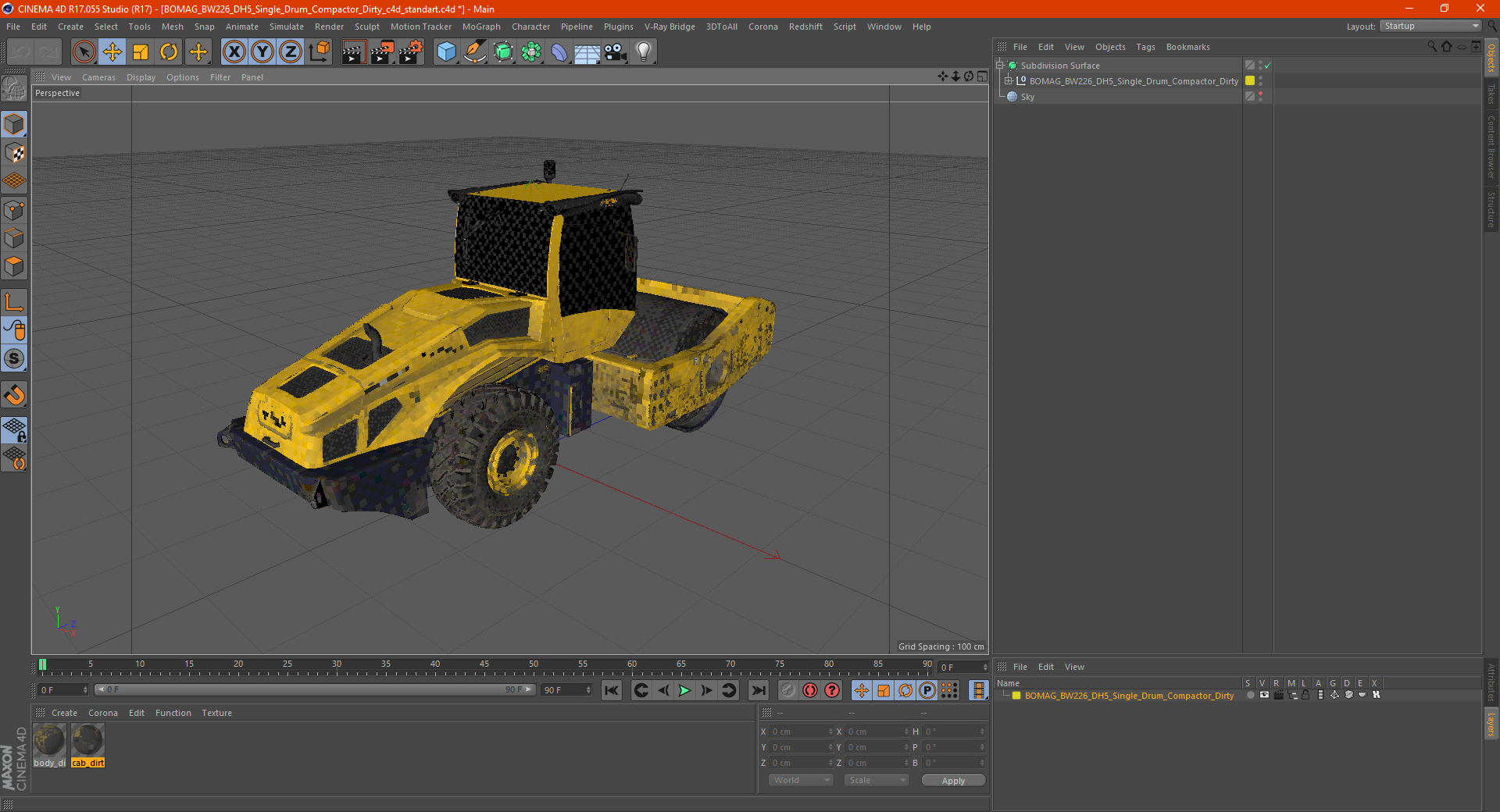Click the X position input field
1500x812 pixels.
coord(802,732)
